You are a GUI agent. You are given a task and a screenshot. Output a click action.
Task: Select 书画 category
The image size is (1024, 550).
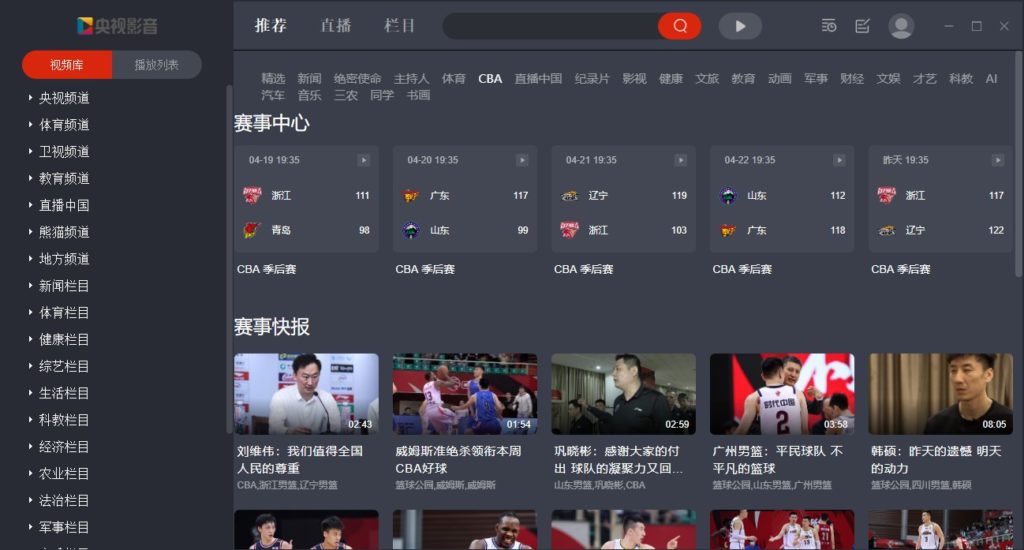pos(418,95)
